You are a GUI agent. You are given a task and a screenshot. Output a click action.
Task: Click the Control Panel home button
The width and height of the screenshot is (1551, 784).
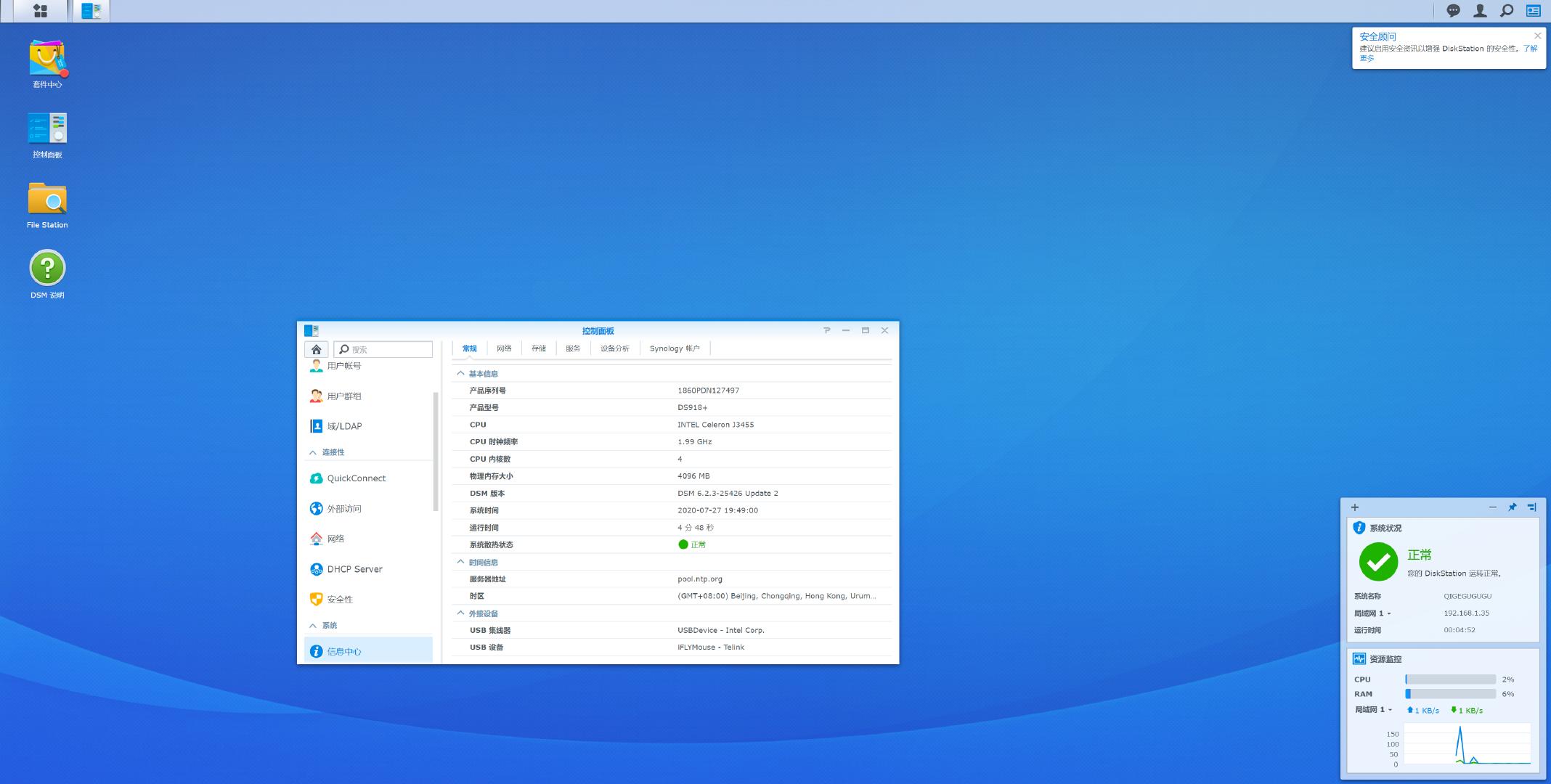317,349
